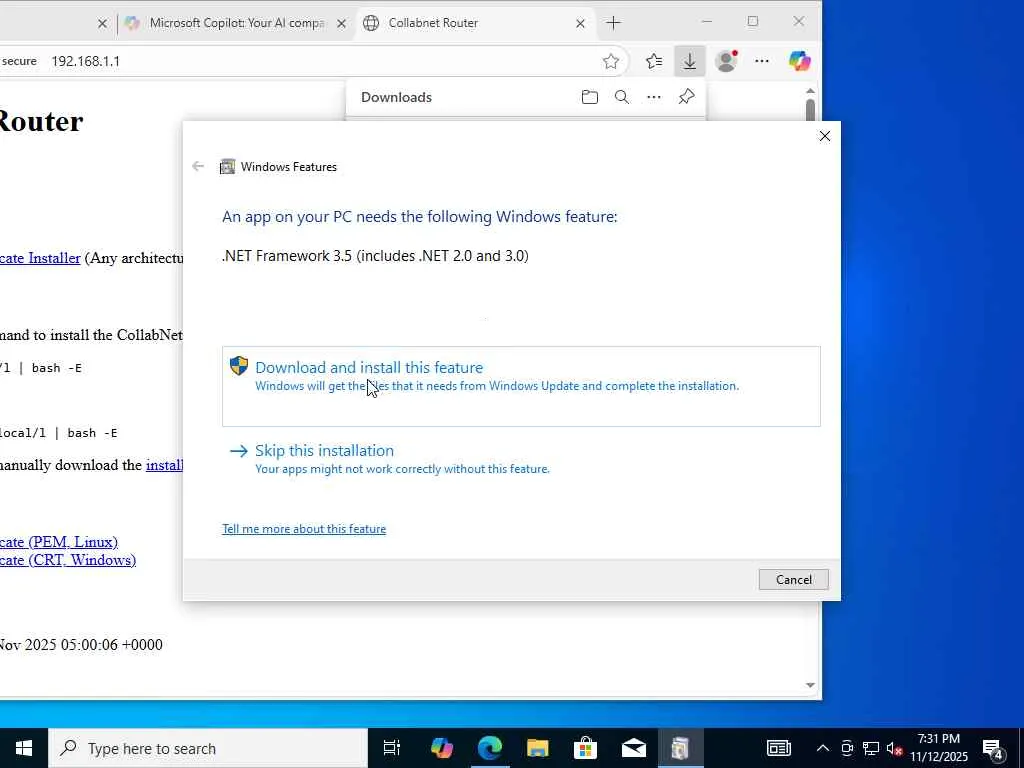Click the network icon in system tray
The width and height of the screenshot is (1024, 768).
point(871,748)
